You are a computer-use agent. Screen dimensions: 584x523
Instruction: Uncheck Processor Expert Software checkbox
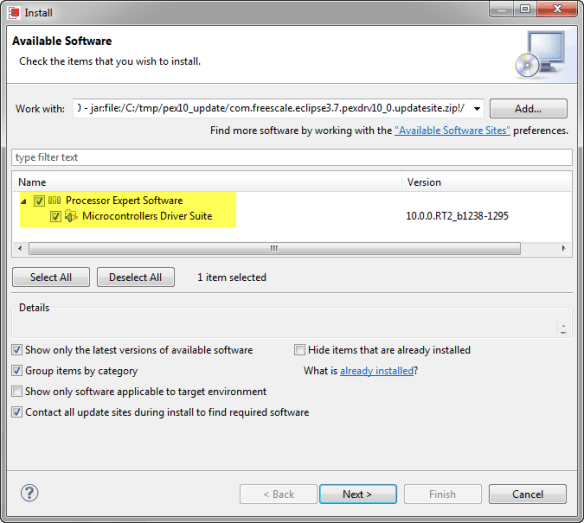(39, 201)
